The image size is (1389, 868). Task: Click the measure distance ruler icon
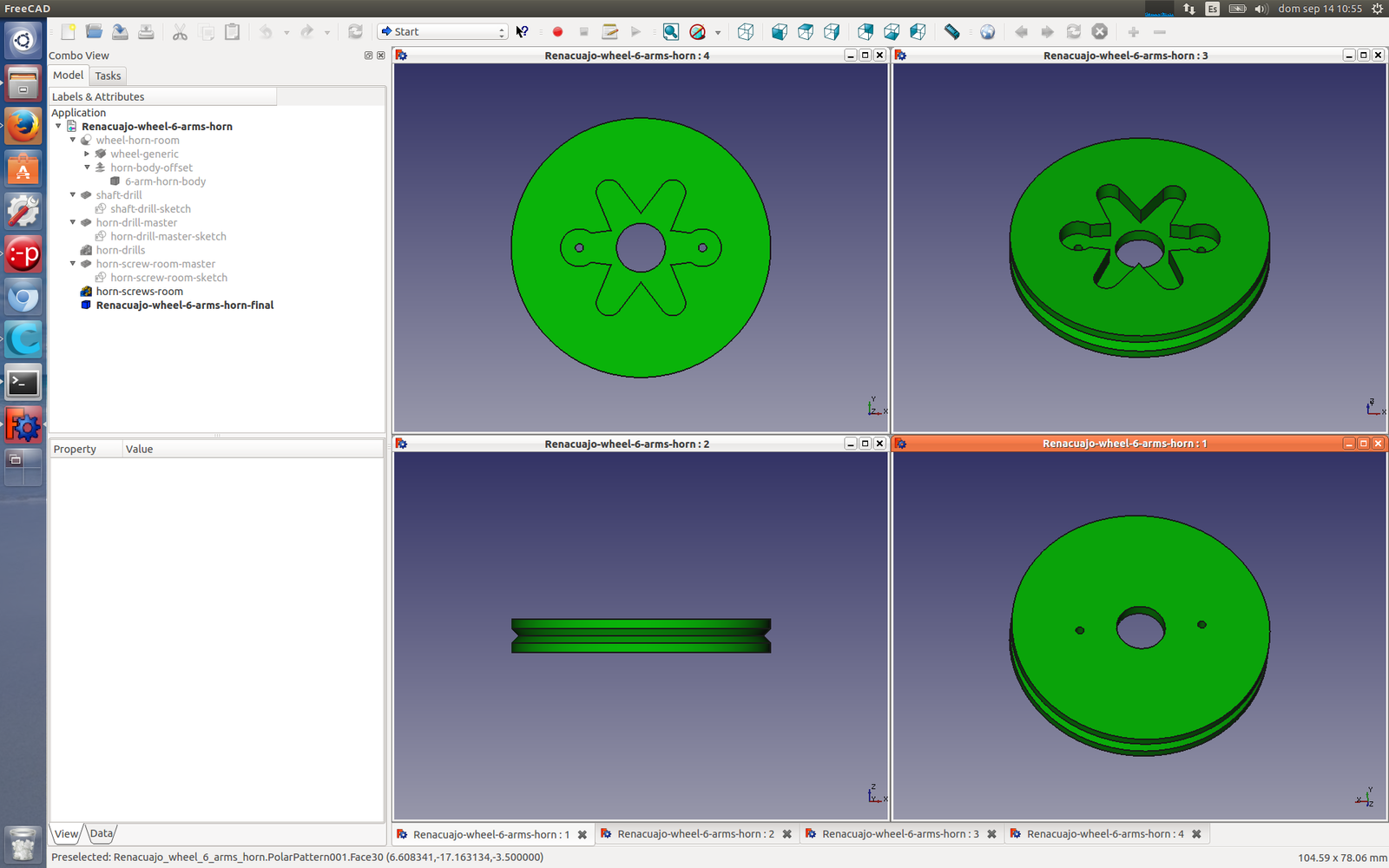point(952,32)
